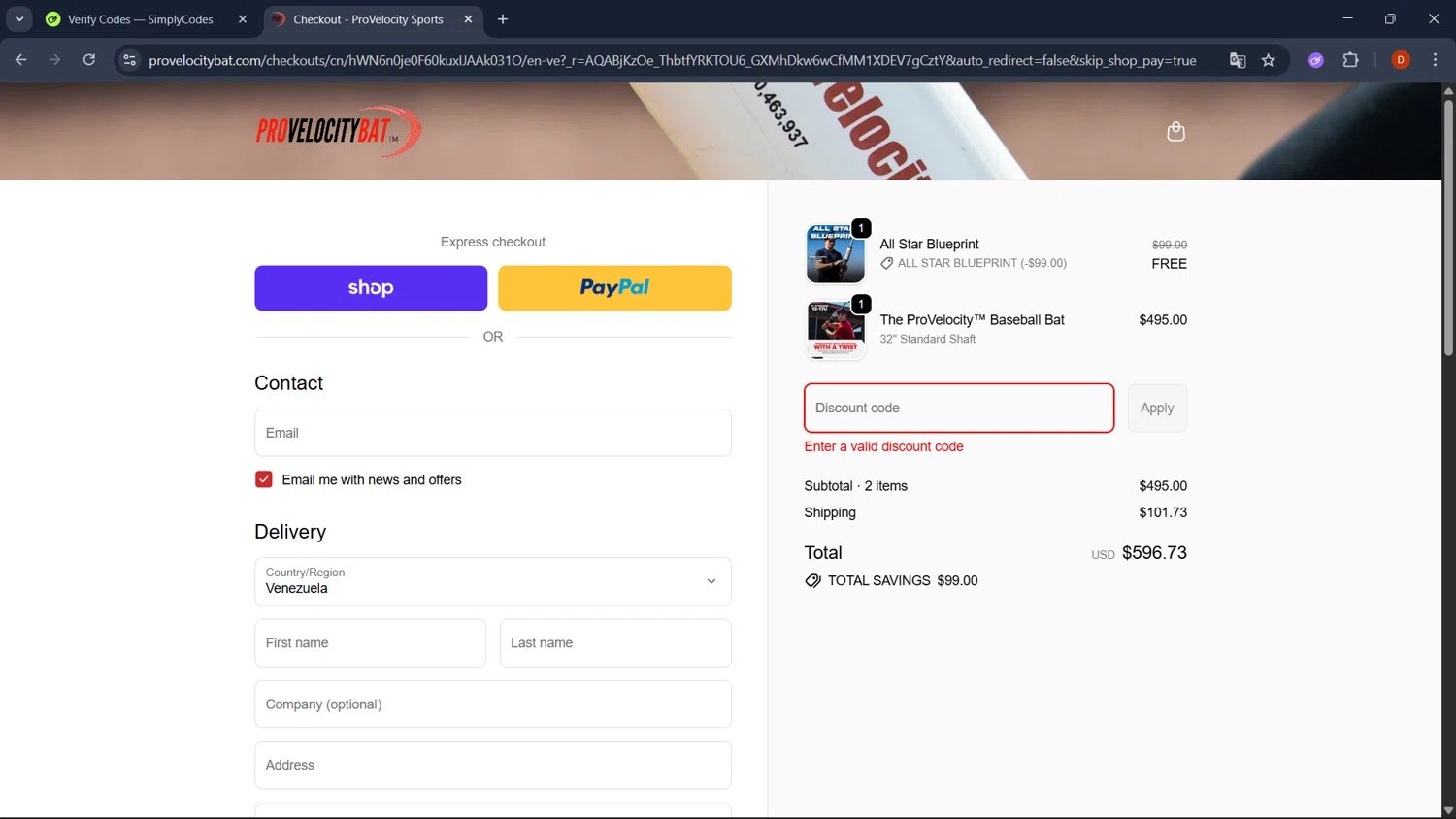Click the First name field
This screenshot has height=819, width=1456.
(x=370, y=643)
